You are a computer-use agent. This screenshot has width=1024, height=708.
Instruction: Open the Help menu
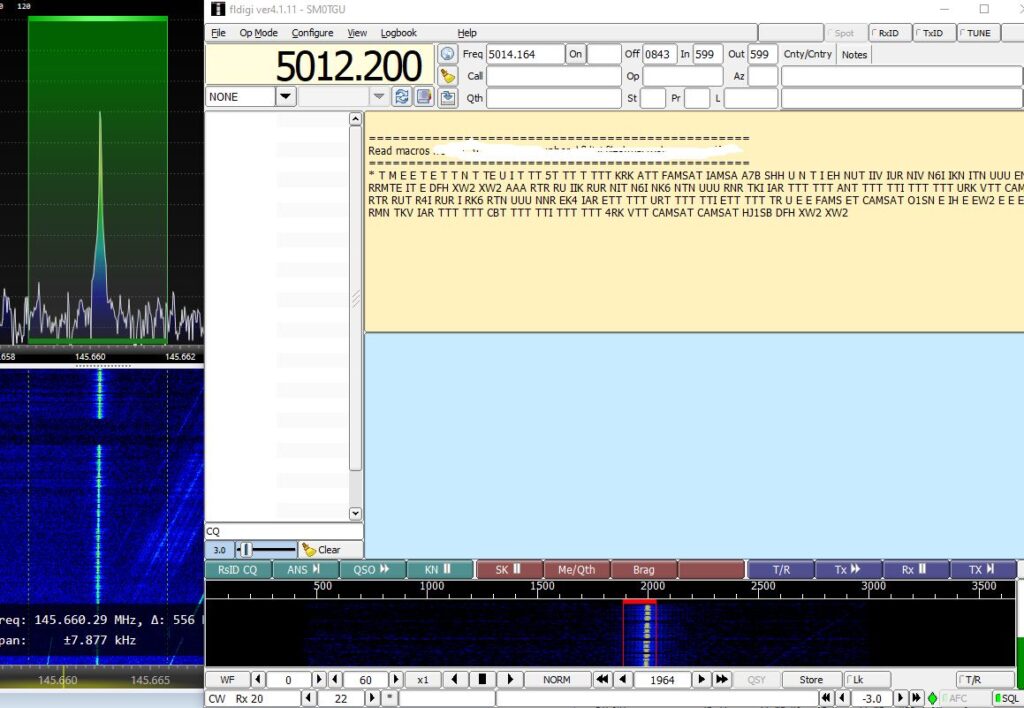(x=466, y=33)
